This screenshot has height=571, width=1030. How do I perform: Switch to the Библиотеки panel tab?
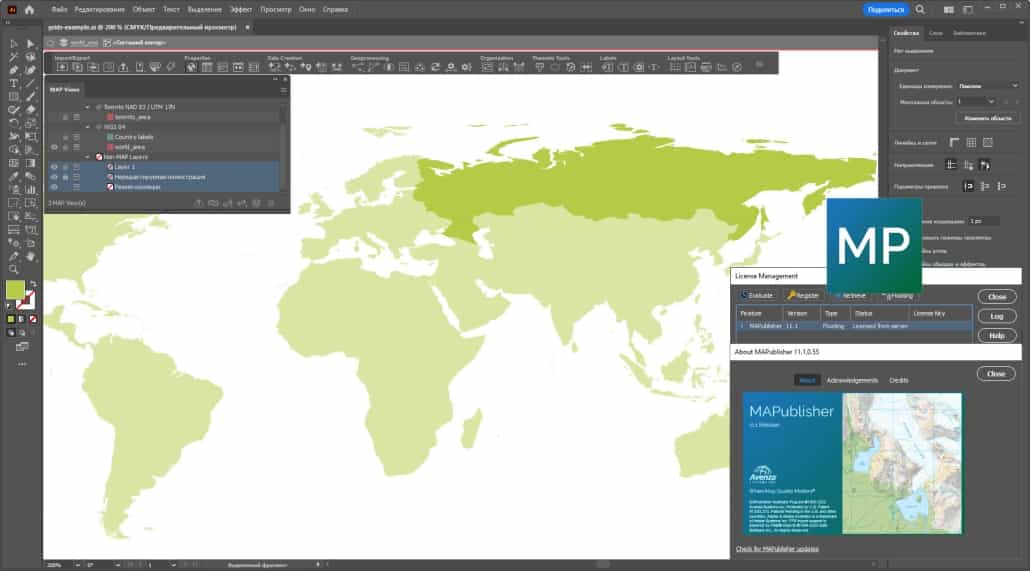(969, 33)
